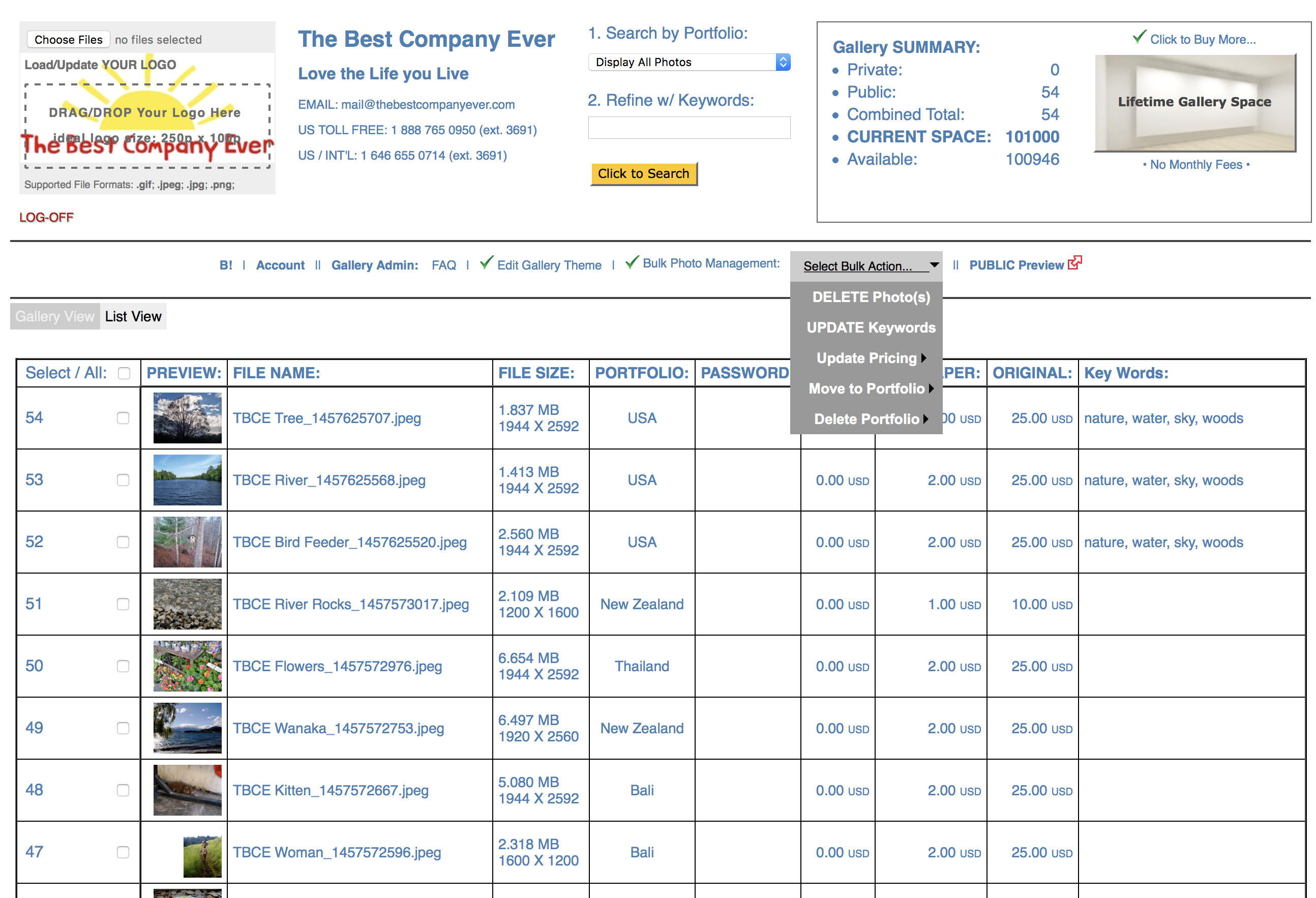The width and height of the screenshot is (1316, 898).
Task: Click the PUBLIC Preview external link icon
Action: pos(1074,263)
